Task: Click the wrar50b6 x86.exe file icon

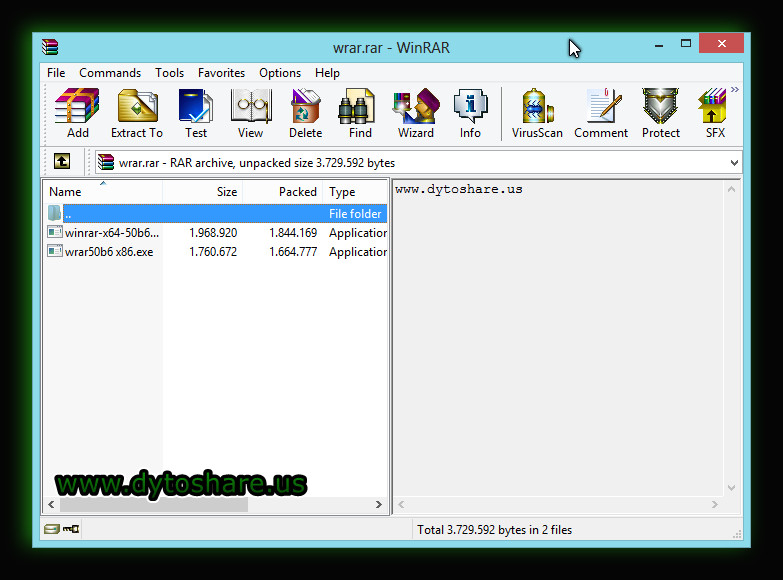Action: pos(54,251)
